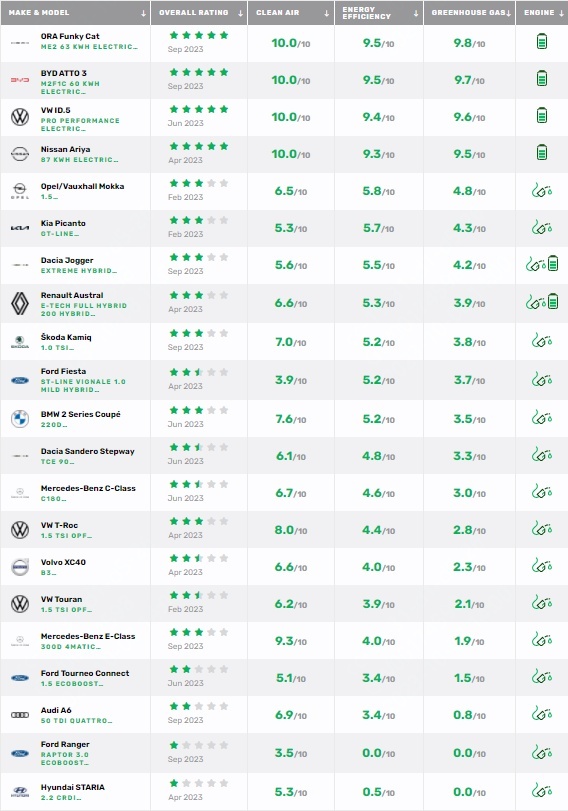
Task: Click the Audi rings logo beside A6
Action: point(20,715)
